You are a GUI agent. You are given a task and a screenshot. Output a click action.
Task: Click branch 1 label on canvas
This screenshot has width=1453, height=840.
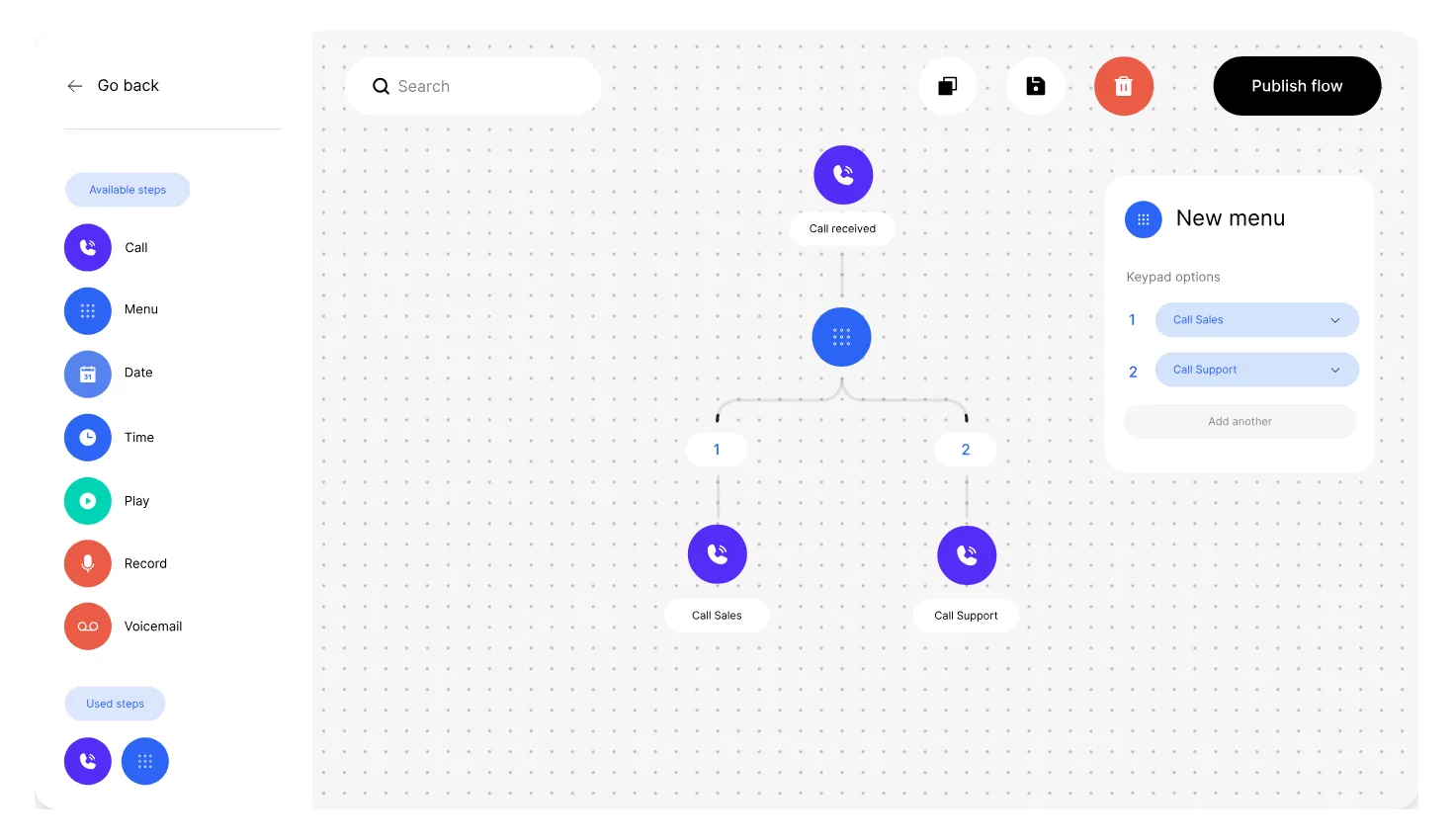pos(717,450)
